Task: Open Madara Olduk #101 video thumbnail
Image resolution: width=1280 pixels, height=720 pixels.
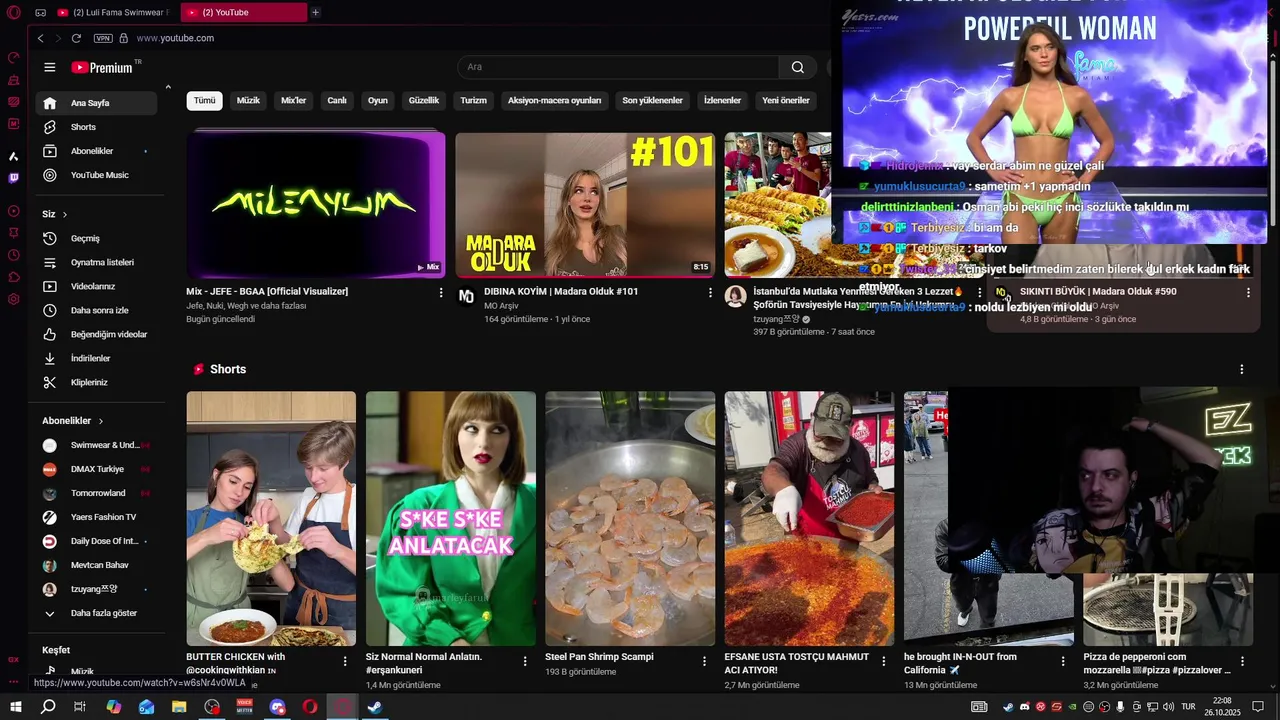Action: coord(585,204)
